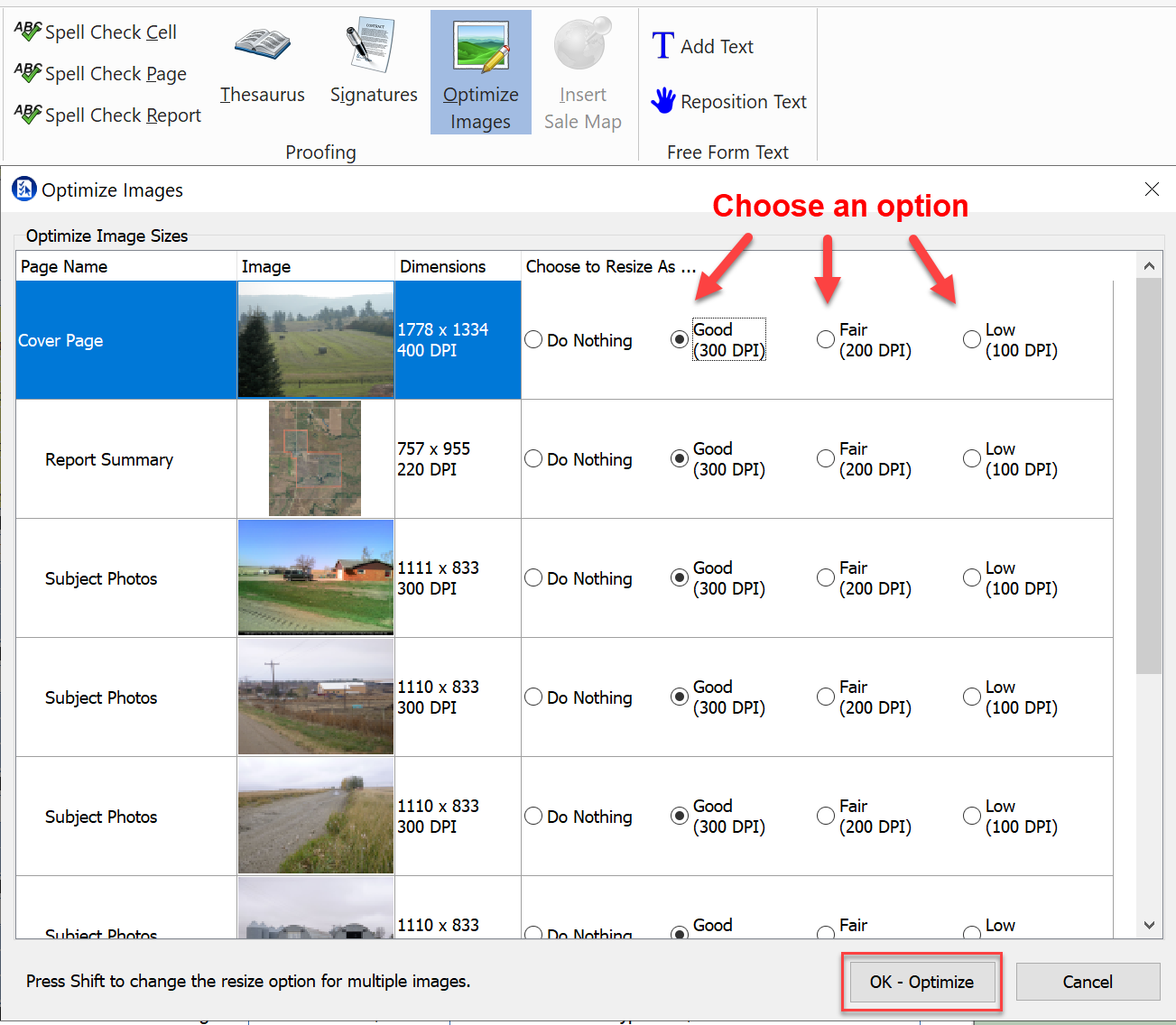Open the Signatures tool
1176x1025 pixels.
click(373, 46)
